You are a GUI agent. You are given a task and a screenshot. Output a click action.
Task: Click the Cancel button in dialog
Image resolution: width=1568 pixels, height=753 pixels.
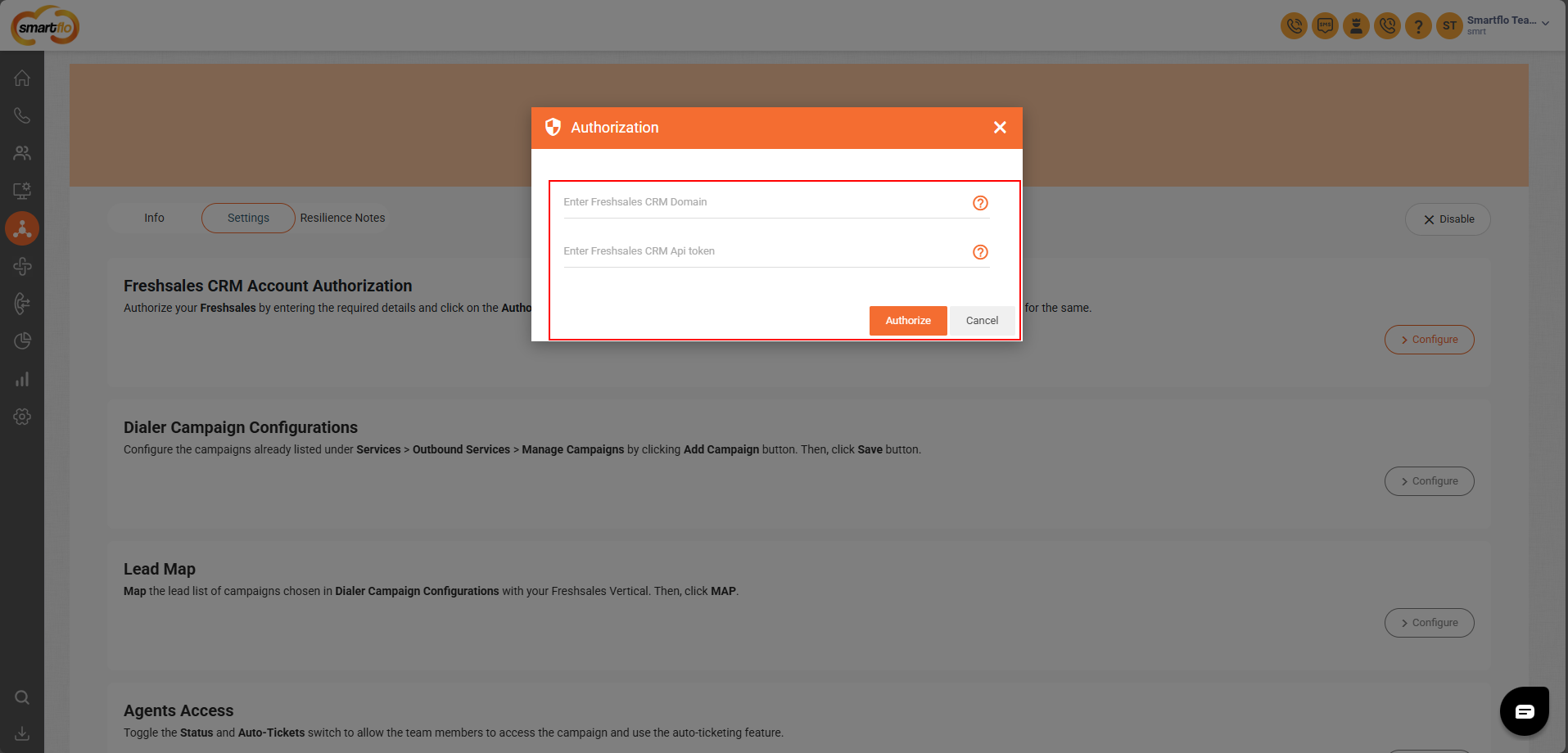pyautogui.click(x=982, y=321)
